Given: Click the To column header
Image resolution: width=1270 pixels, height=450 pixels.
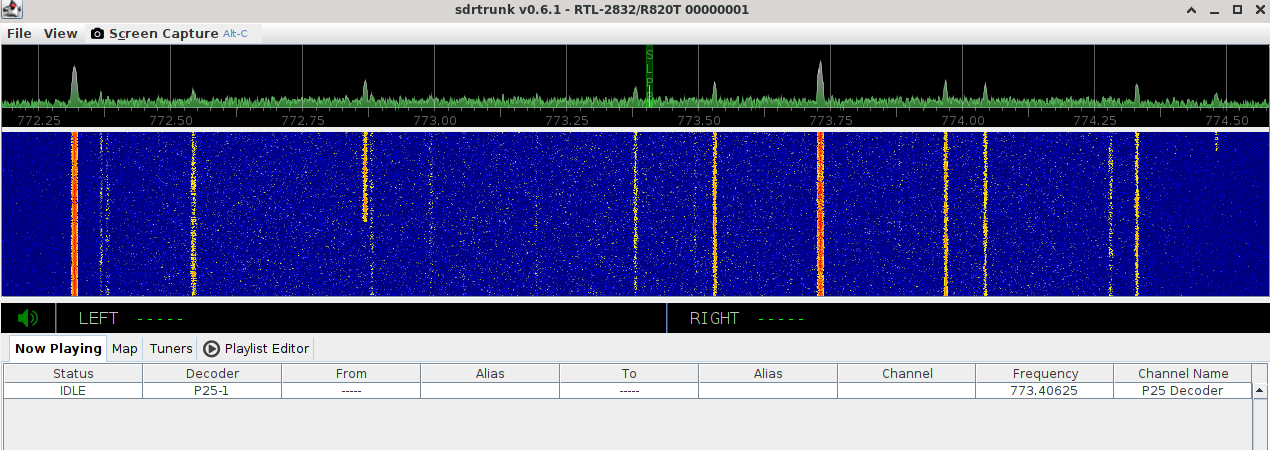Looking at the screenshot, I should pyautogui.click(x=629, y=373).
